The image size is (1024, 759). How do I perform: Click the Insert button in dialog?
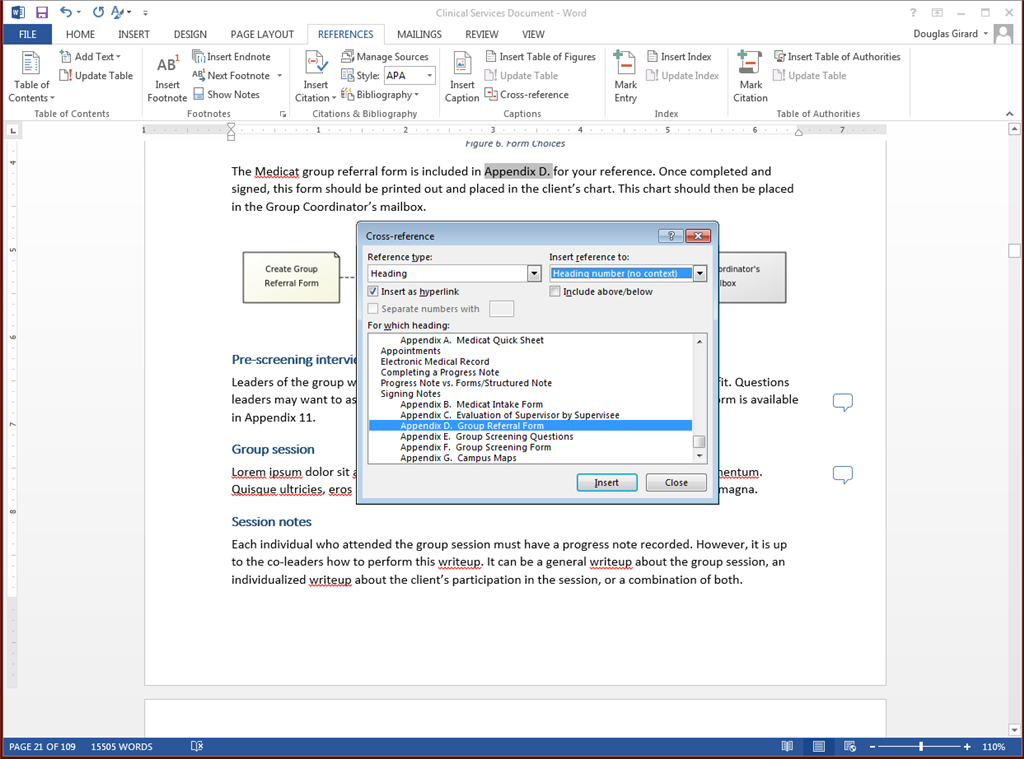click(x=607, y=483)
